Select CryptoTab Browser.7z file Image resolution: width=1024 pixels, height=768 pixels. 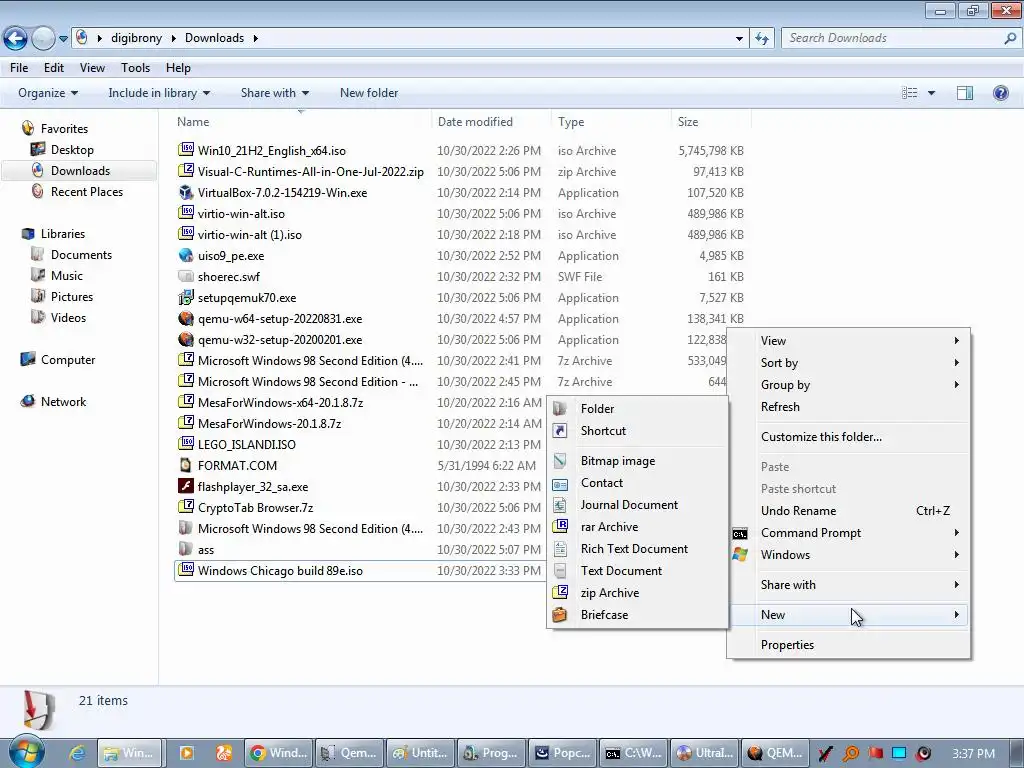[255, 507]
